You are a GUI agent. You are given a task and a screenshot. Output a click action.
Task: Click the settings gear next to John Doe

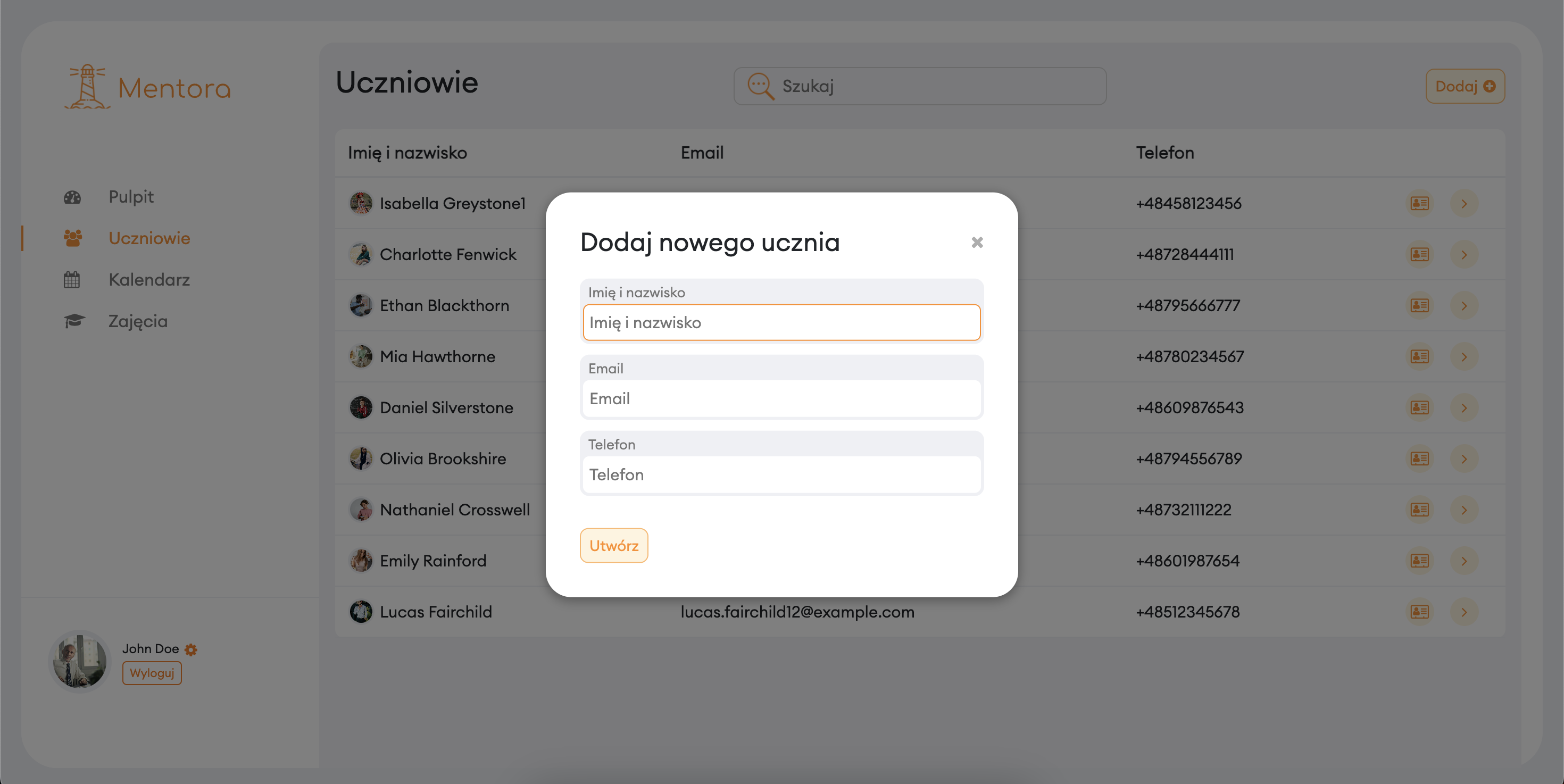point(190,649)
